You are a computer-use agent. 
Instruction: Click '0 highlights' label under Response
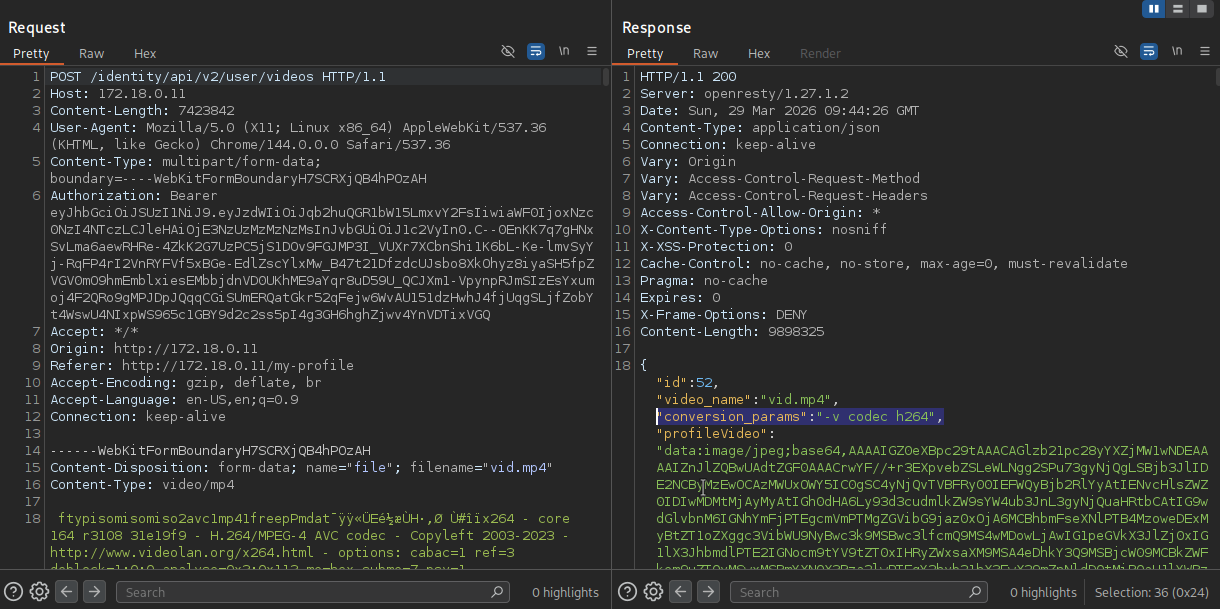(1041, 592)
